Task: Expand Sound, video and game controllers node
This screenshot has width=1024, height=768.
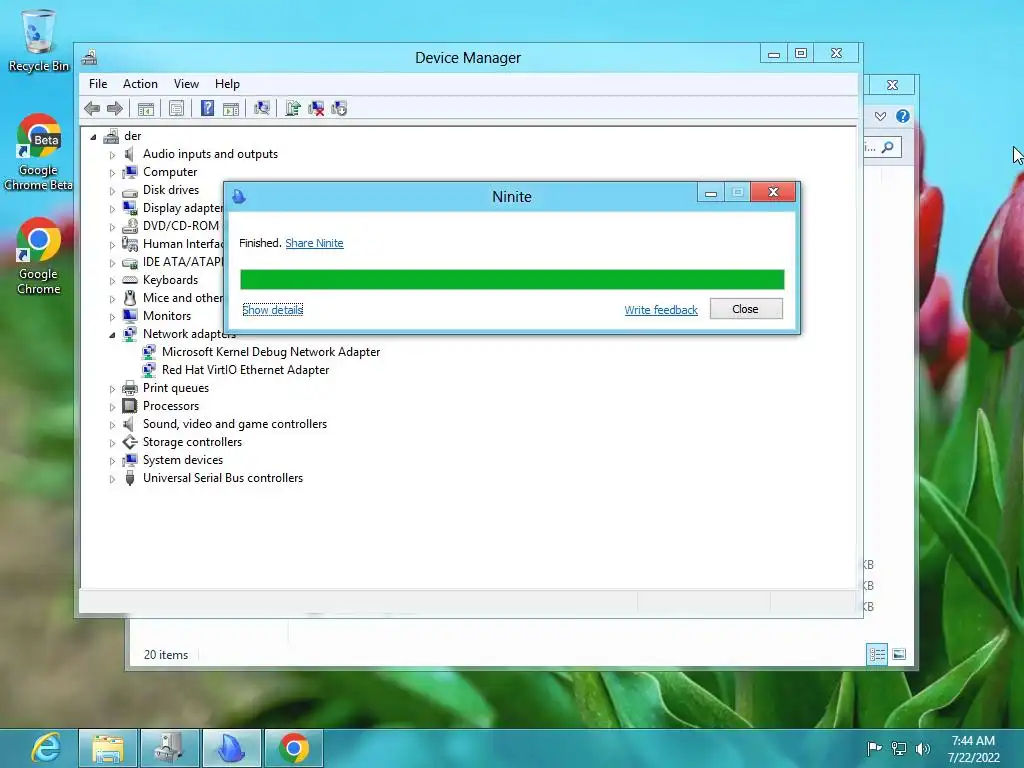Action: [112, 425]
